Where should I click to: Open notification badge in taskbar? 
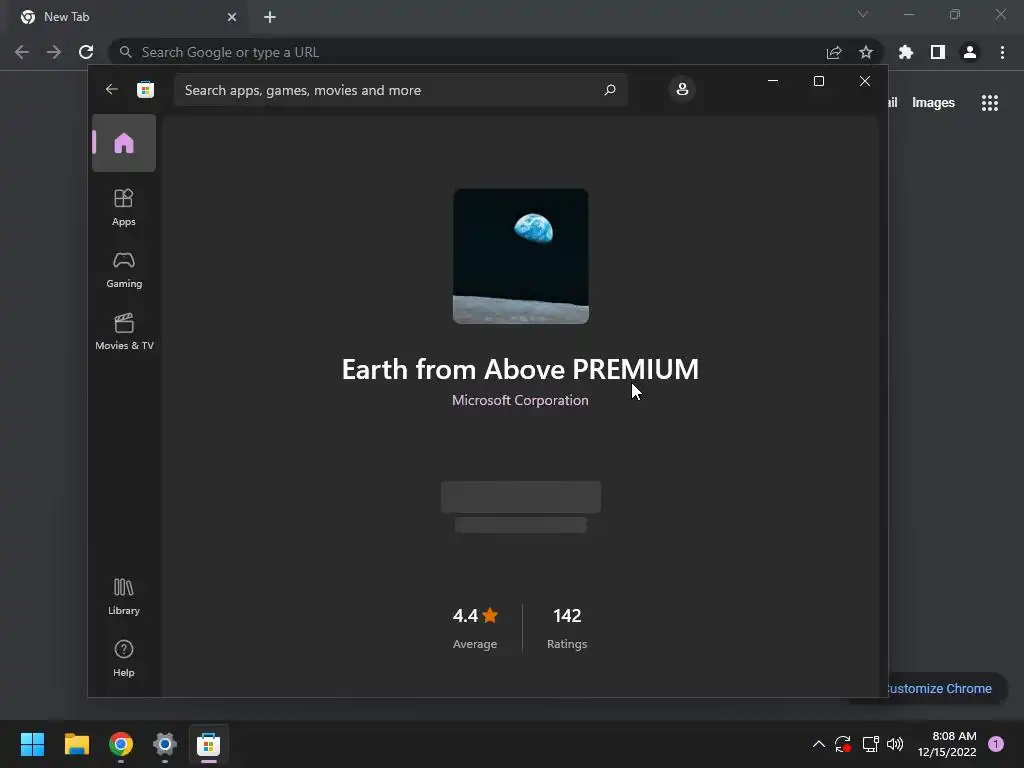pos(996,744)
